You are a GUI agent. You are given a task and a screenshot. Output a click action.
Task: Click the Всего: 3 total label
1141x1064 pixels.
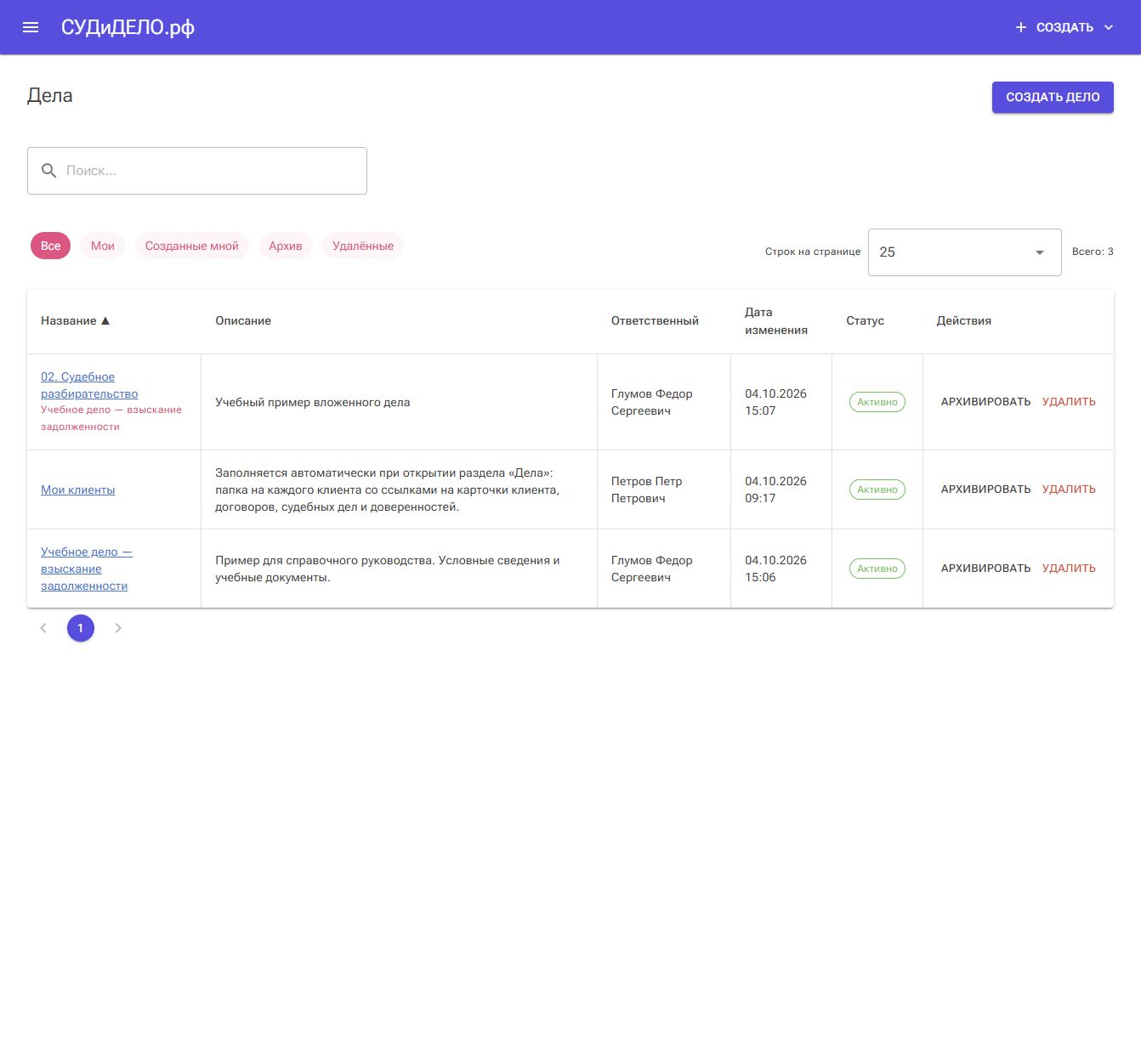(x=1093, y=252)
